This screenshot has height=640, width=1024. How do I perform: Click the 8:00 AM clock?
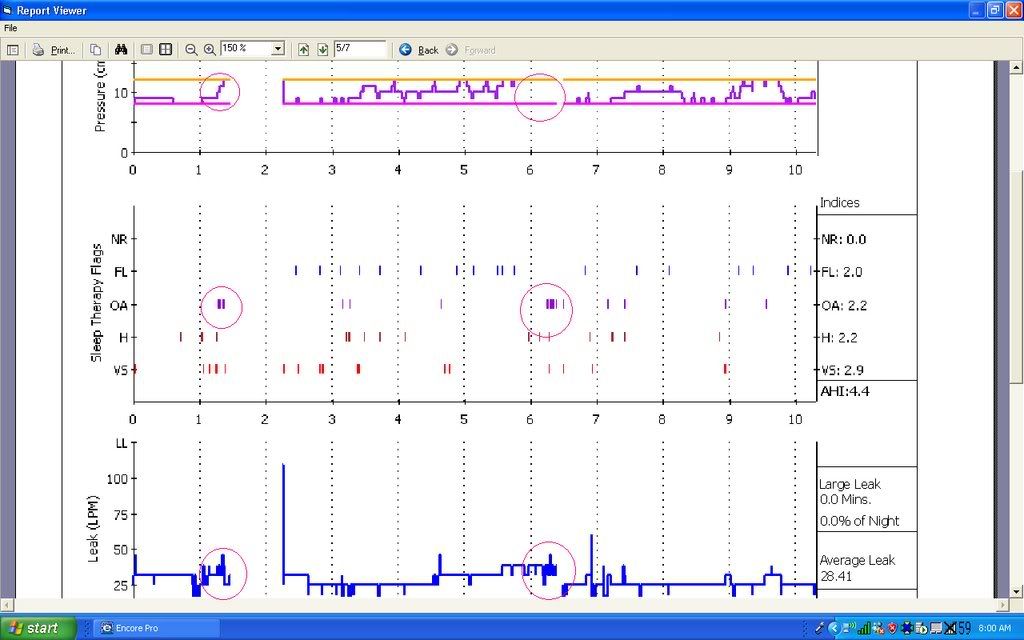995,628
